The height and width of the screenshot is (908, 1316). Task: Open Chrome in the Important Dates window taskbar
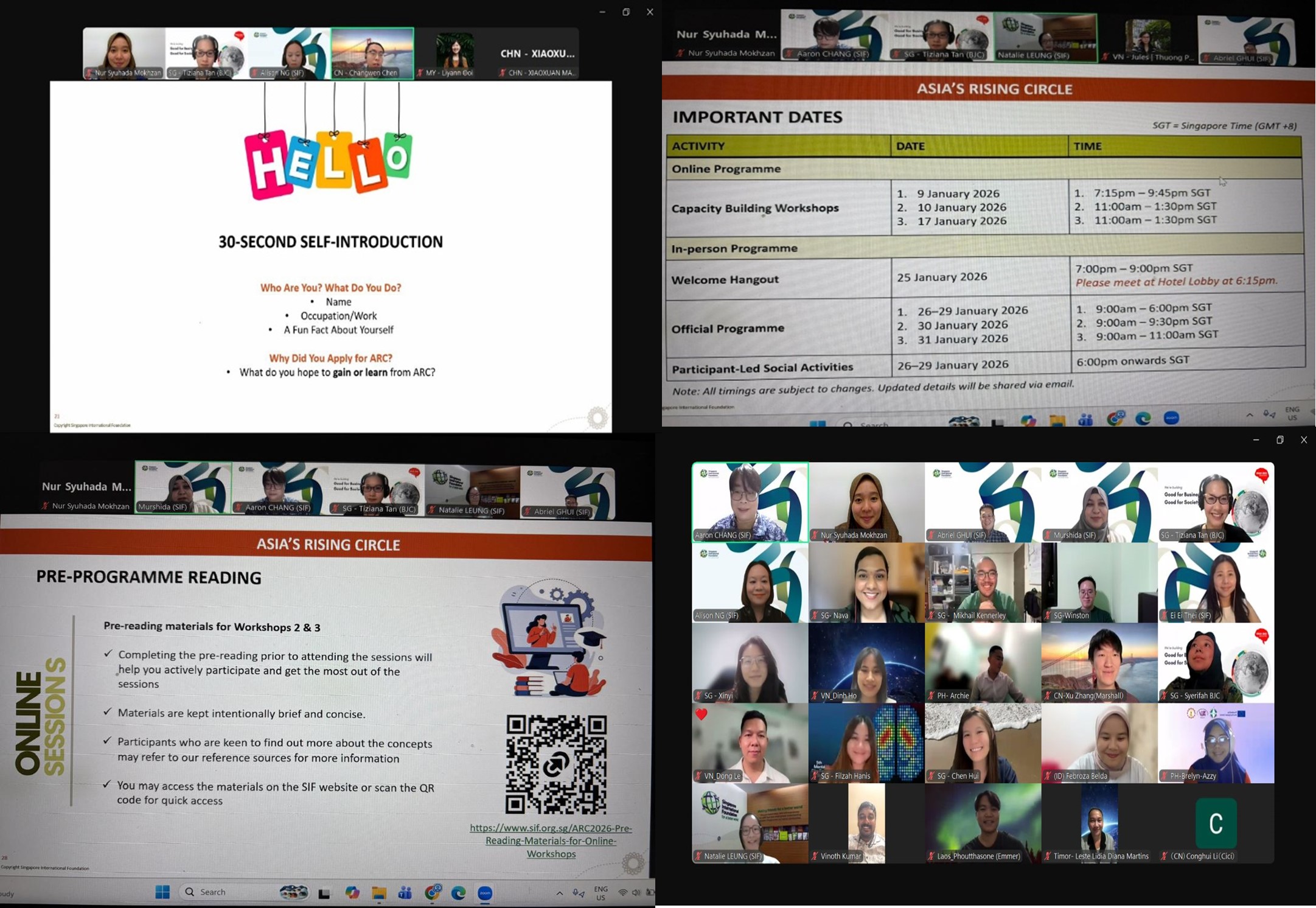1116,418
